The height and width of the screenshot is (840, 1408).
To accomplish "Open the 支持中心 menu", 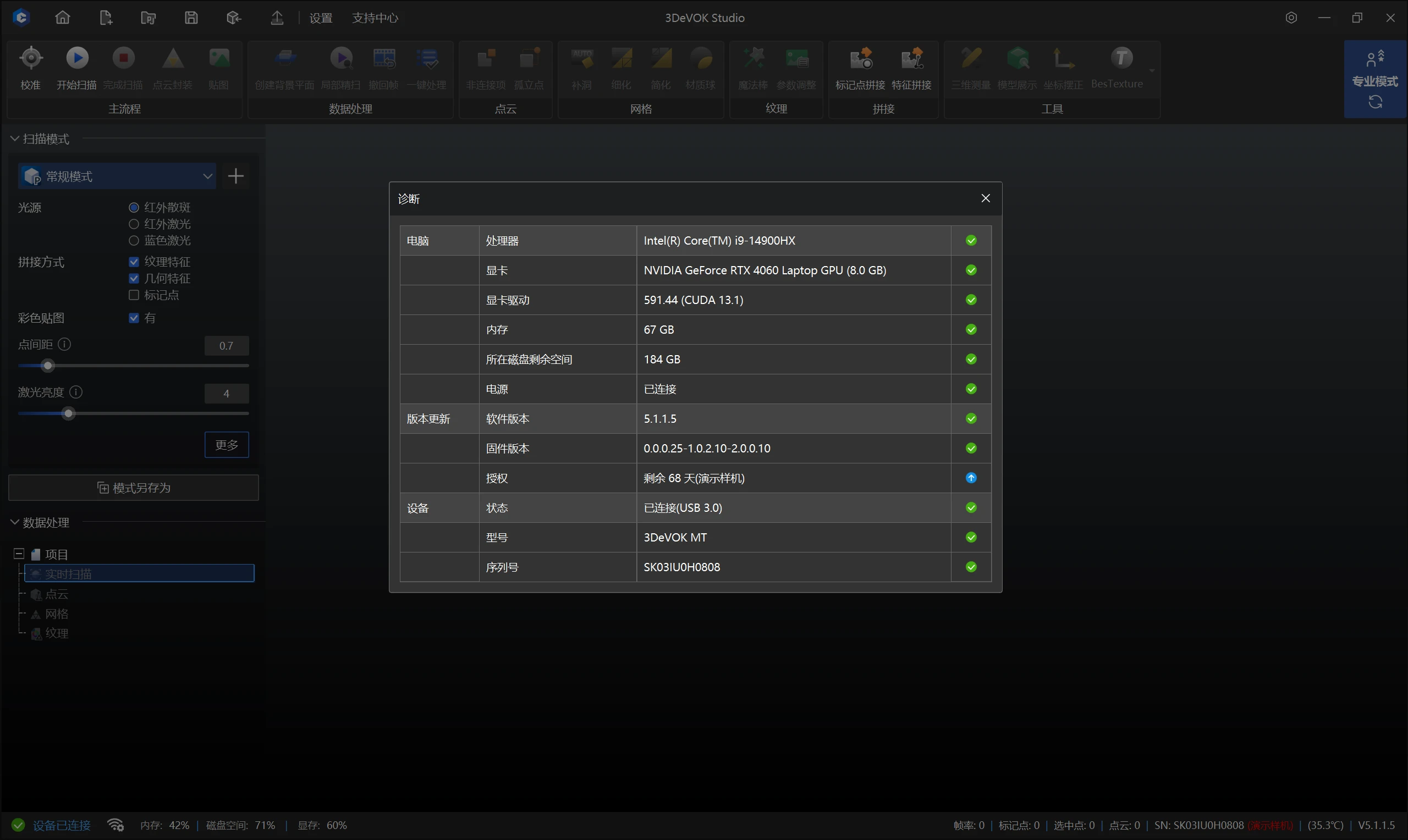I will (375, 18).
